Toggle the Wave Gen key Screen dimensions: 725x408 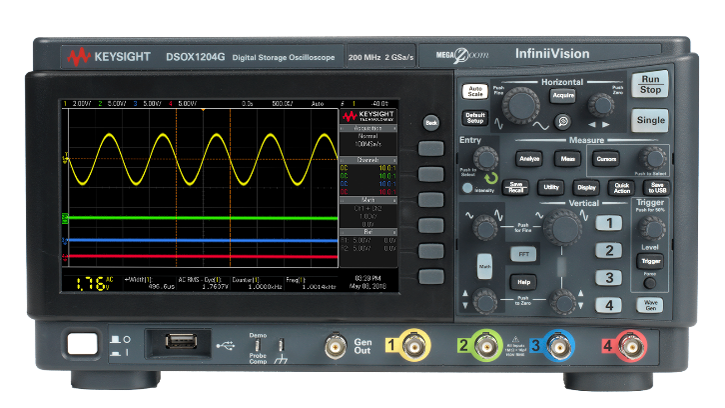pos(650,305)
